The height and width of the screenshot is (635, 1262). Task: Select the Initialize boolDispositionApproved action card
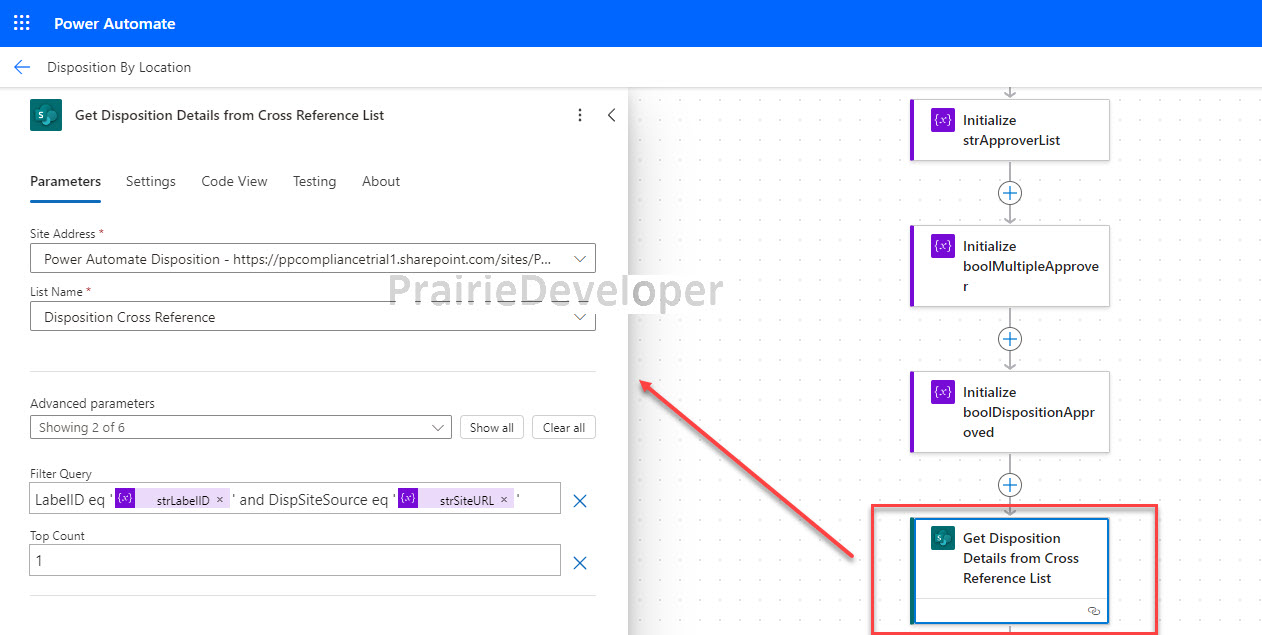tap(1010, 412)
